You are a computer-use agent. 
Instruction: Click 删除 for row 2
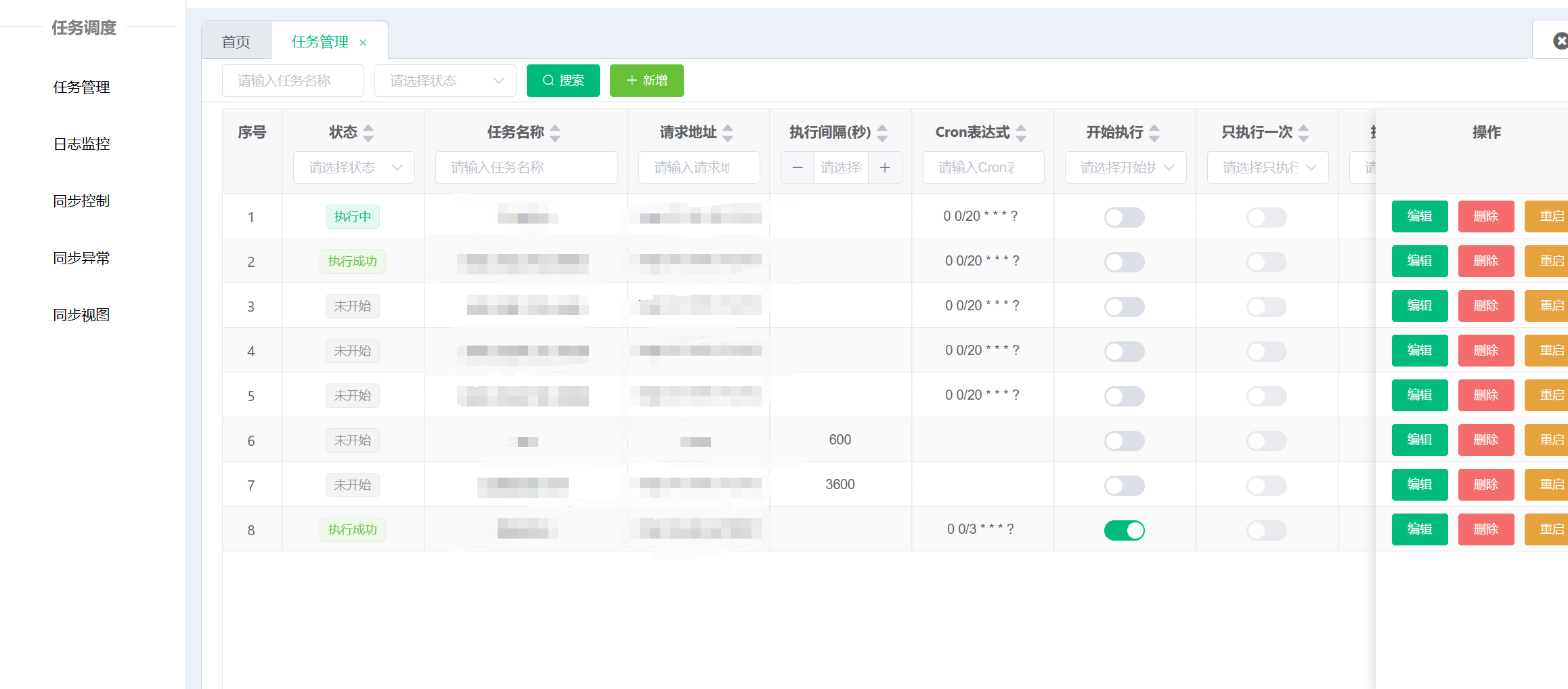click(1486, 262)
